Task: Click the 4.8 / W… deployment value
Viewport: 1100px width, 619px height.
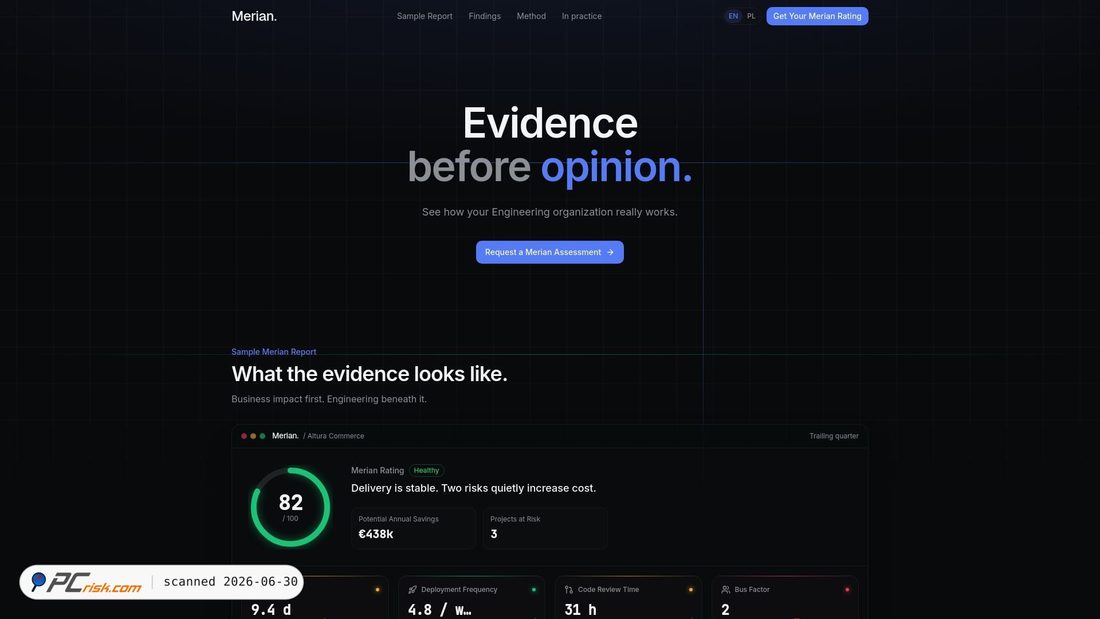Action: click(440, 609)
